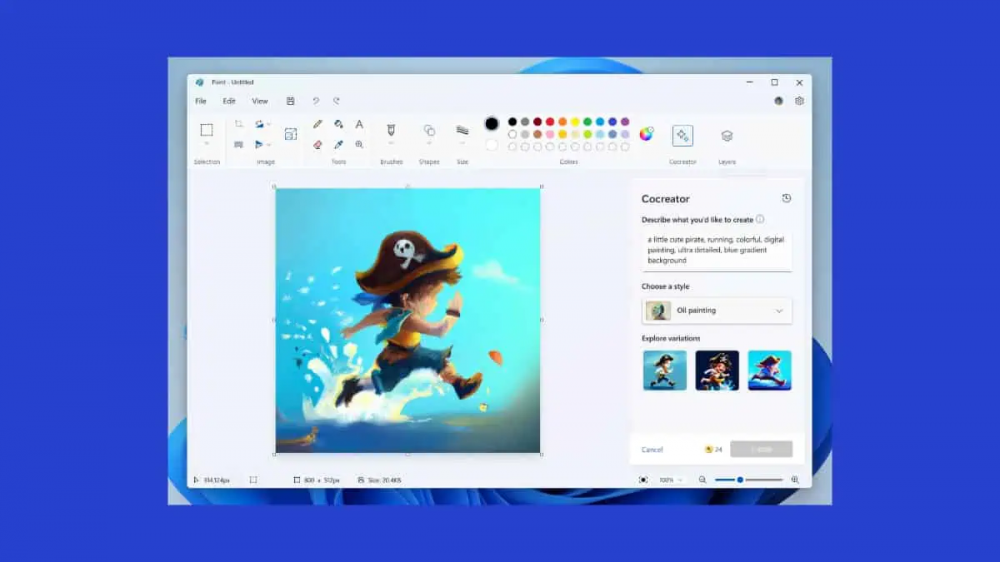The width and height of the screenshot is (1000, 562).
Task: Open the Edit menu
Action: 229,101
